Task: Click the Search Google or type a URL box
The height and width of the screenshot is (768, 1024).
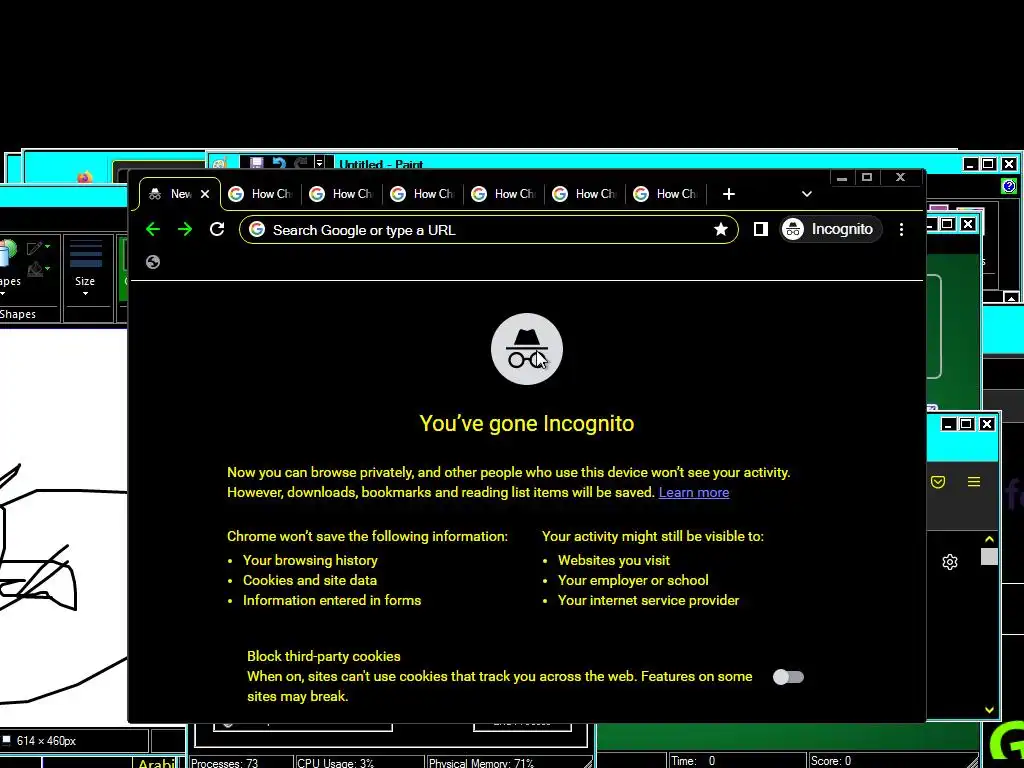Action: pos(488,230)
